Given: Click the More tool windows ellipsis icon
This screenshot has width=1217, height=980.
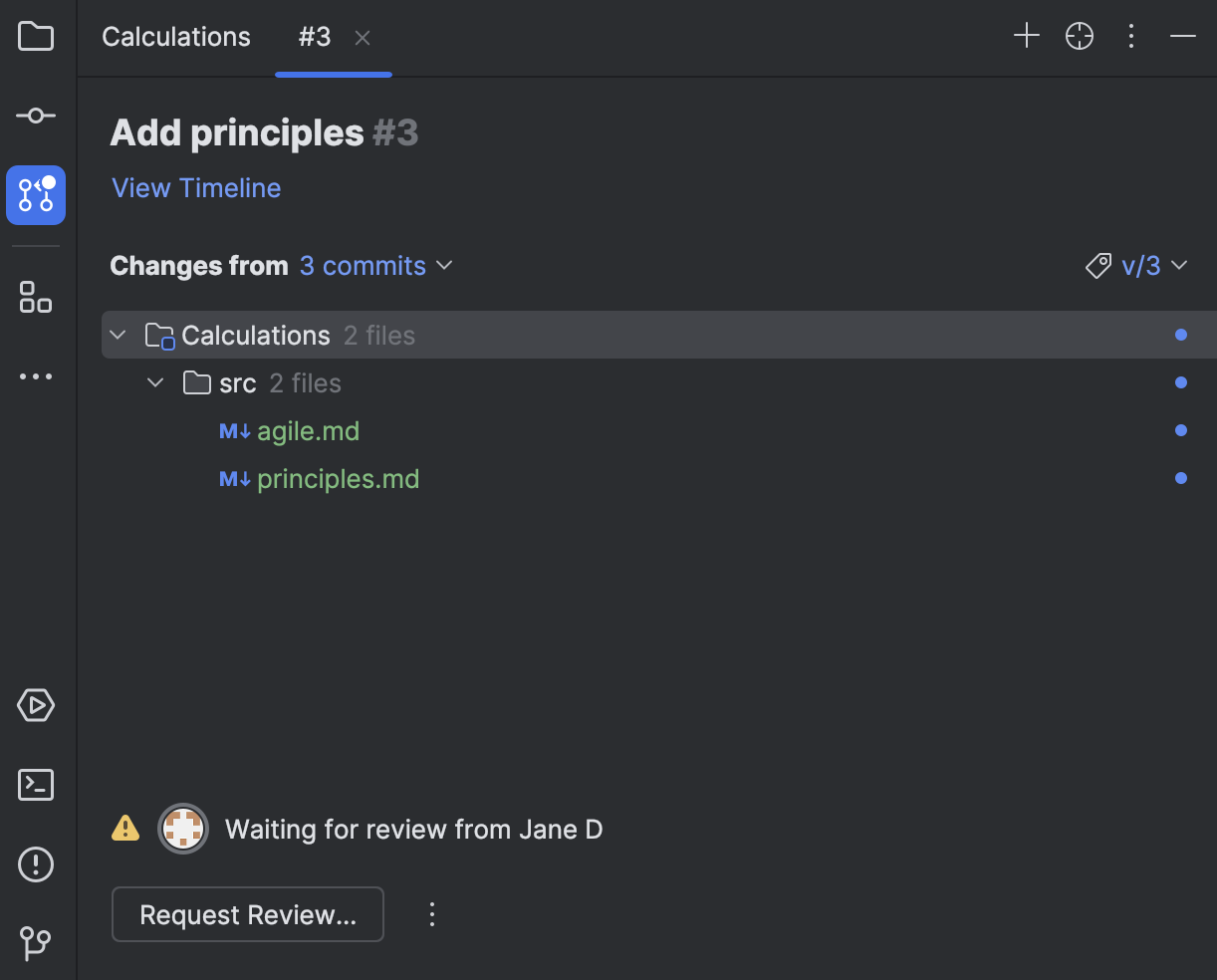Looking at the screenshot, I should (36, 375).
